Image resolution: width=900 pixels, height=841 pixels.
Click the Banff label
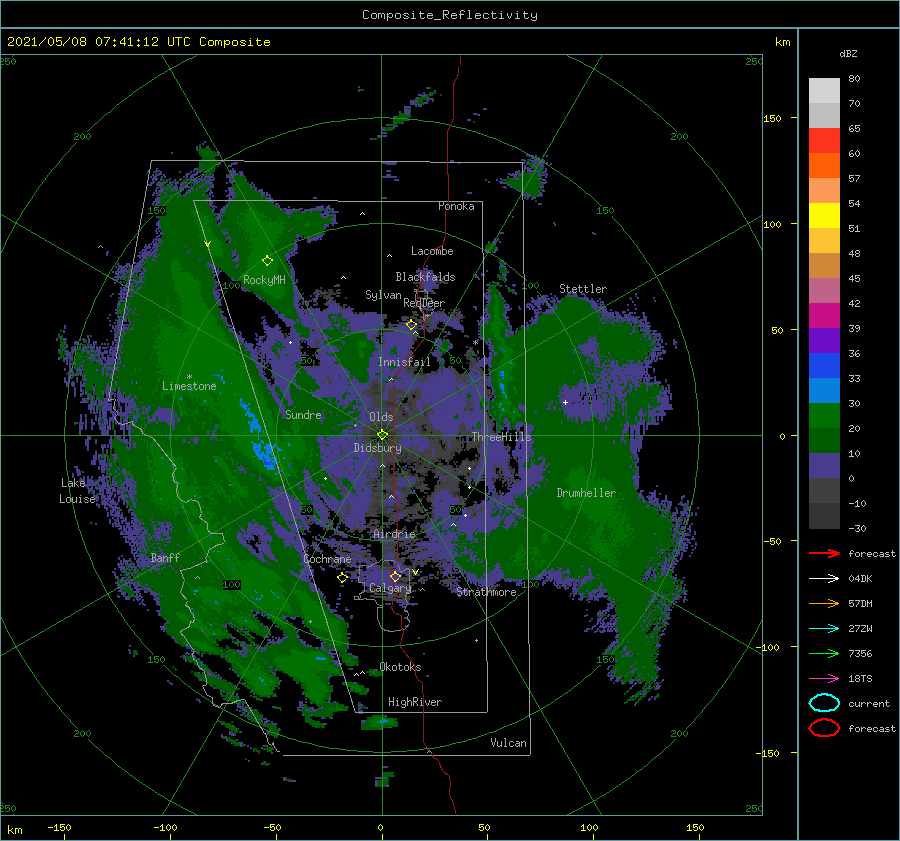coord(165,557)
